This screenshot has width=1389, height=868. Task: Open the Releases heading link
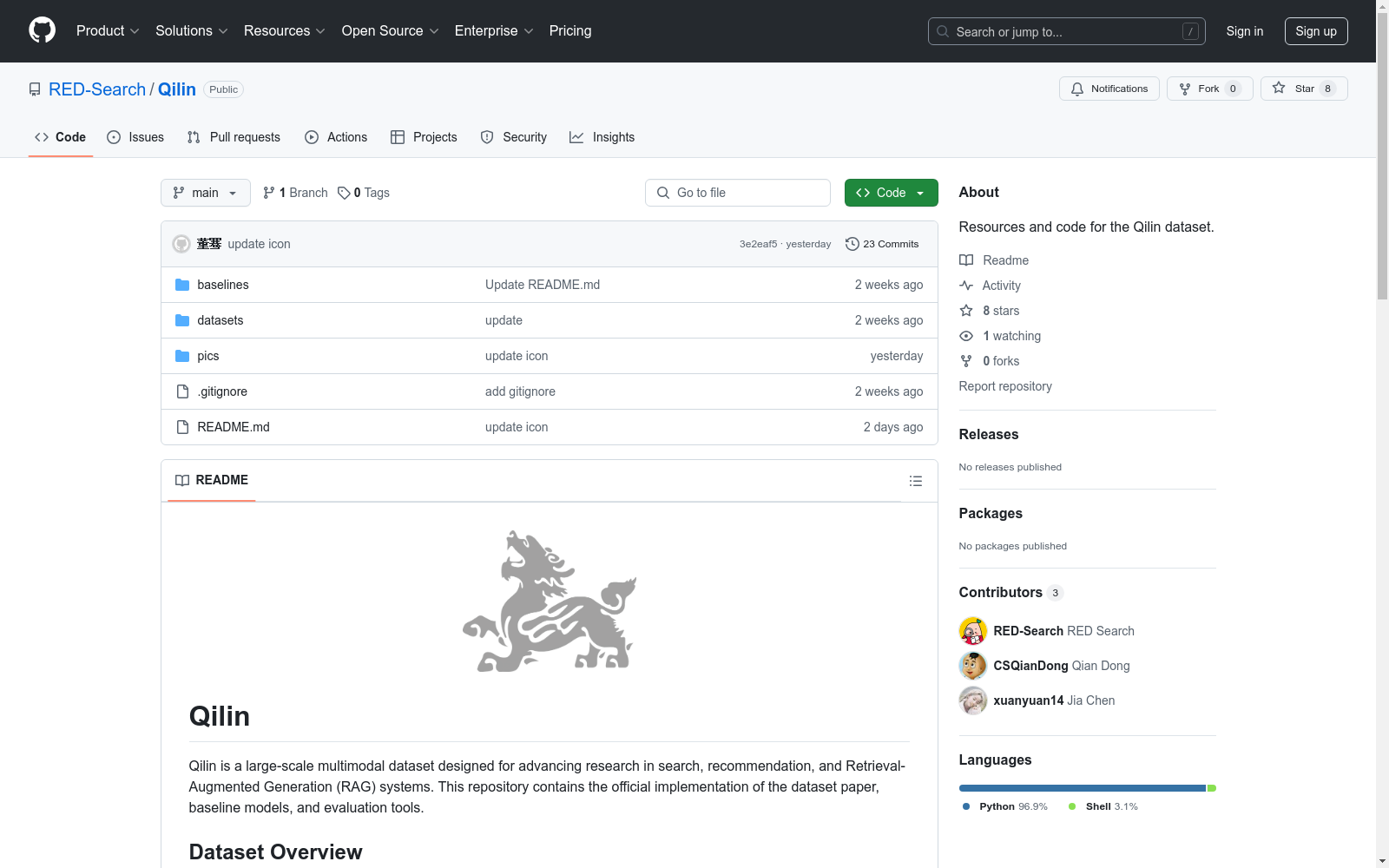tap(989, 434)
